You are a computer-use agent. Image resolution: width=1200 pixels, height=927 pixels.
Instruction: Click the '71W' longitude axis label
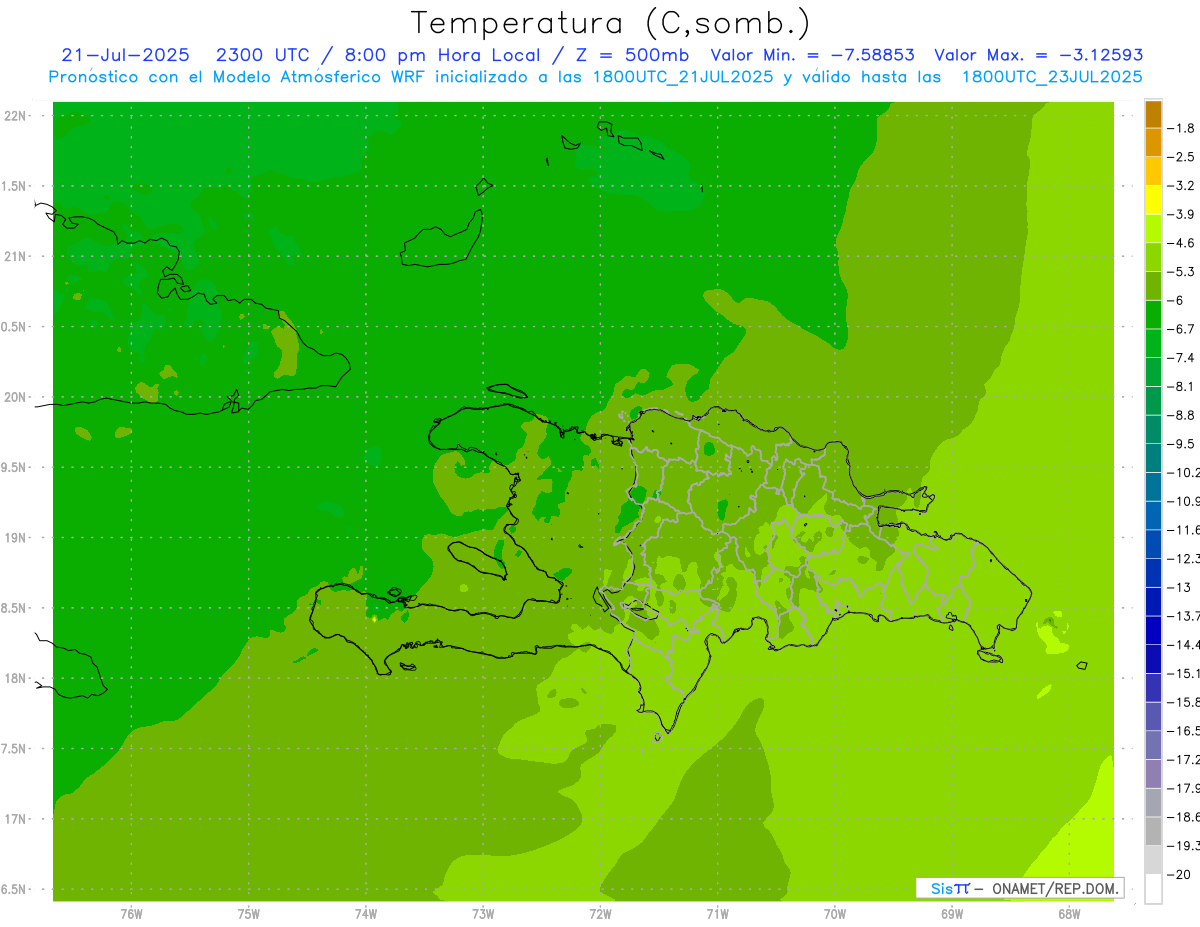point(717,914)
